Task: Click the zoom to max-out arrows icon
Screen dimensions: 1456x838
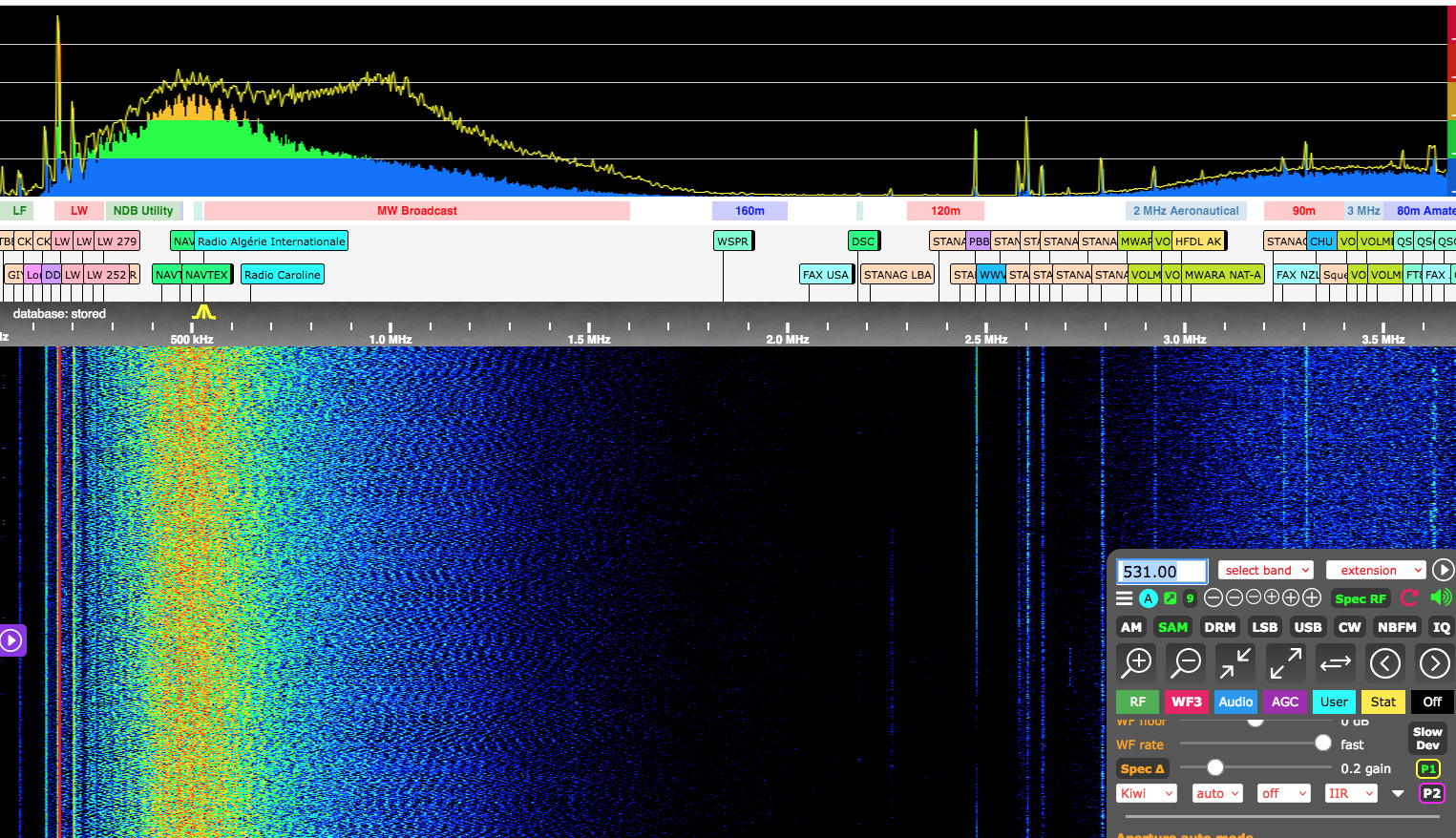Action: pyautogui.click(x=1285, y=661)
